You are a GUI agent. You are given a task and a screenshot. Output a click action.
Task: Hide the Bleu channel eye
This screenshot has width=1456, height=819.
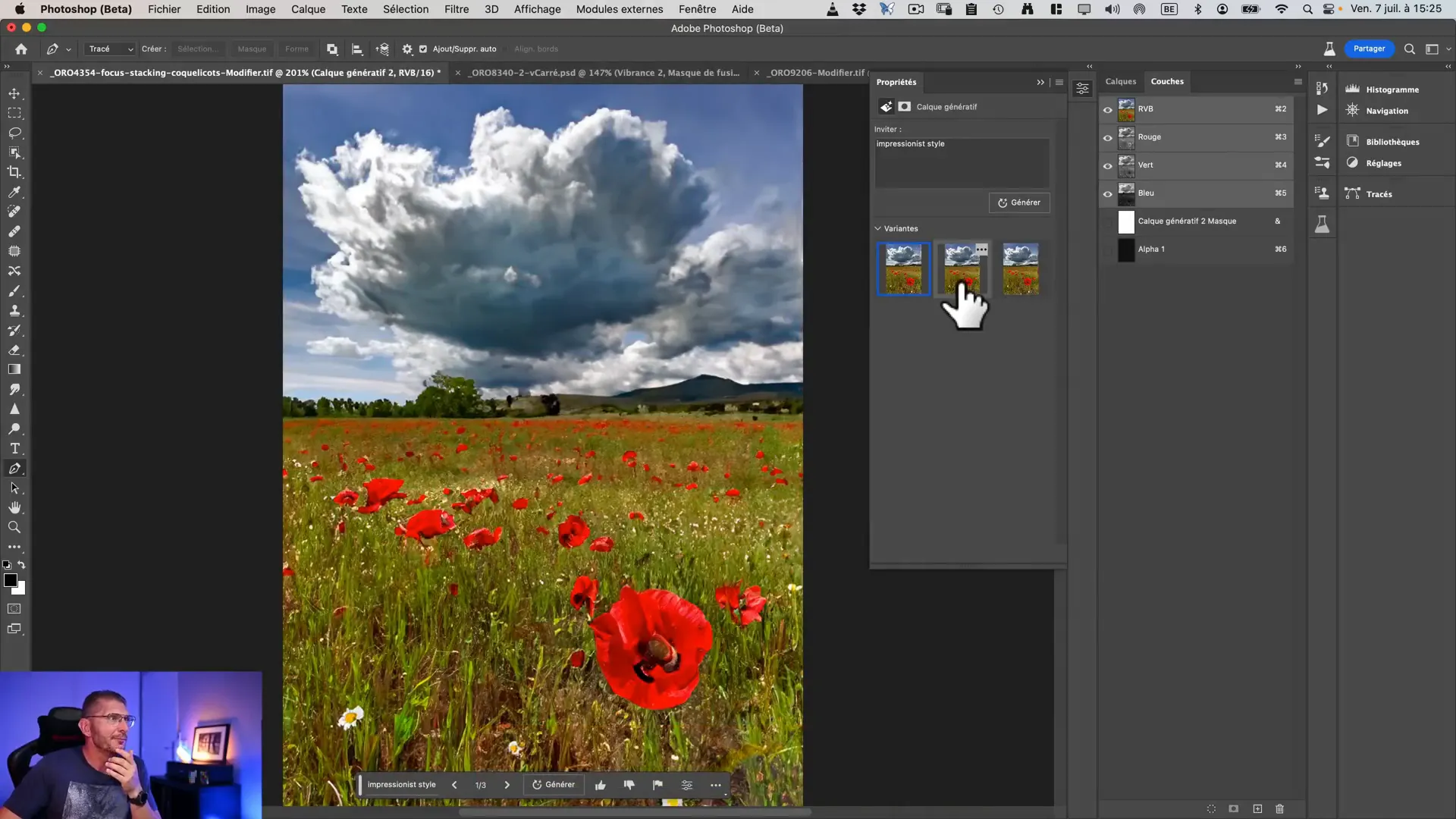pyautogui.click(x=1107, y=194)
